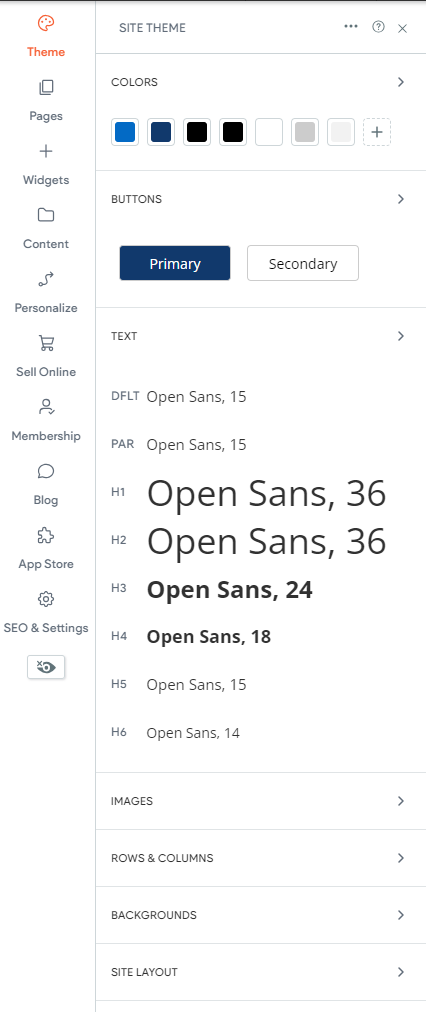Viewport: 426px width, 1012px height.
Task: Open the Images settings row
Action: tap(261, 801)
